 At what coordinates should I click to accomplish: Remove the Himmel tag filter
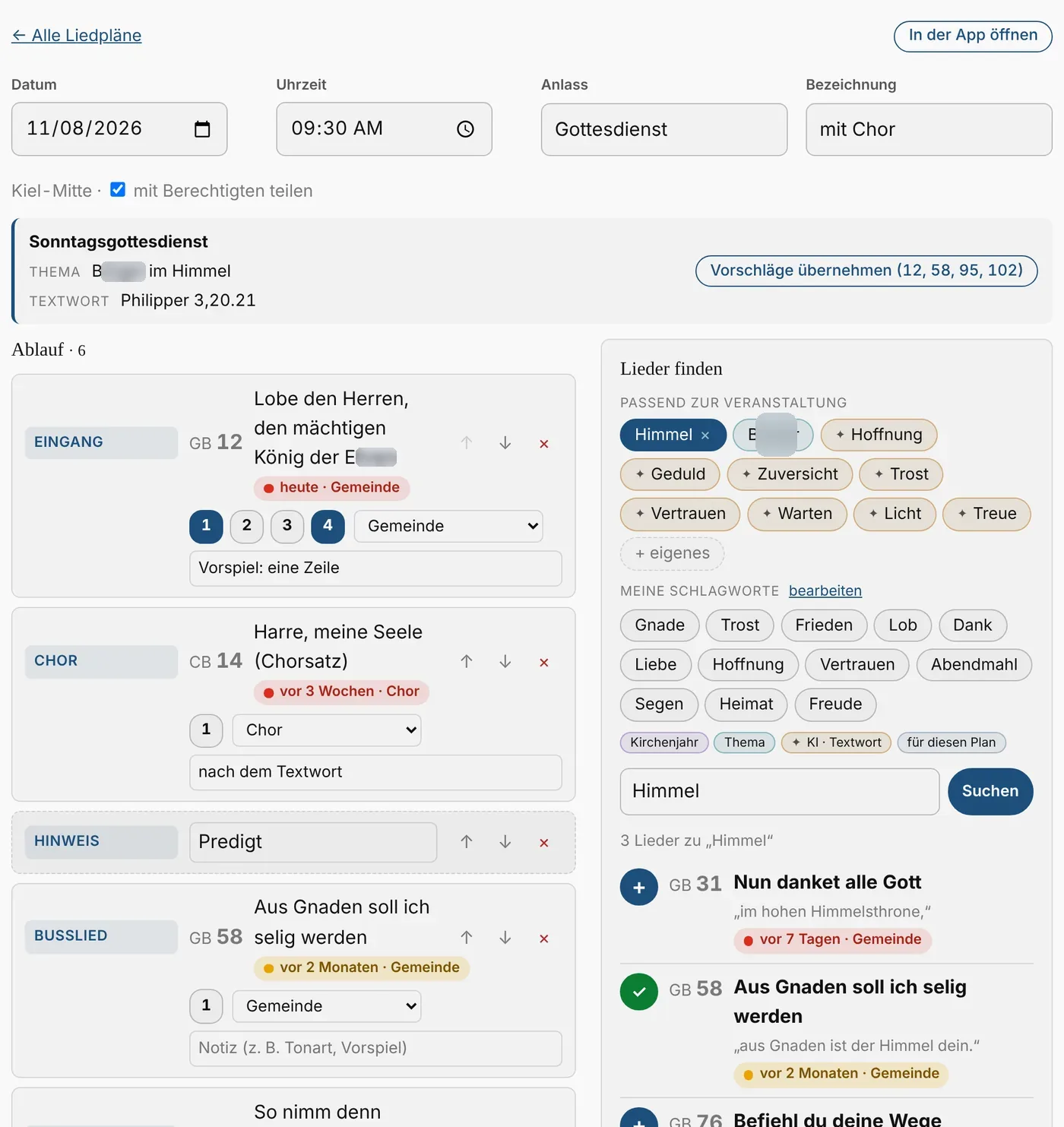(705, 435)
